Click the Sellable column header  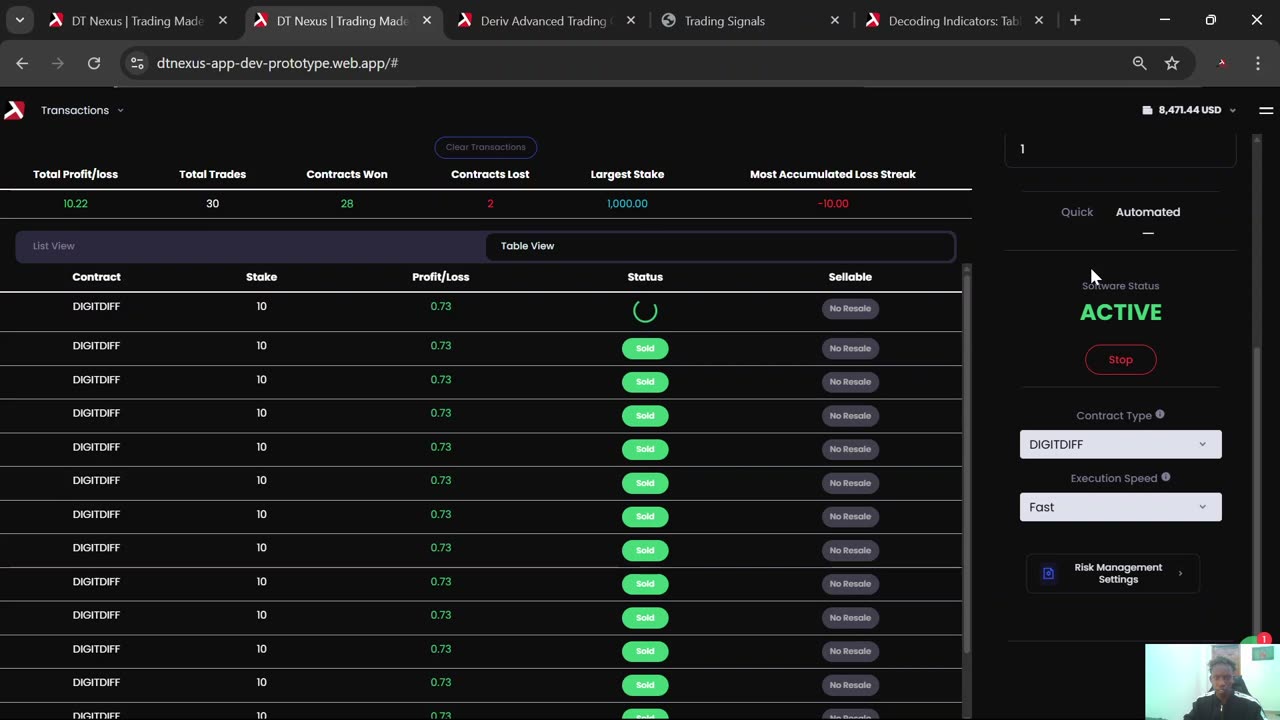pos(850,277)
